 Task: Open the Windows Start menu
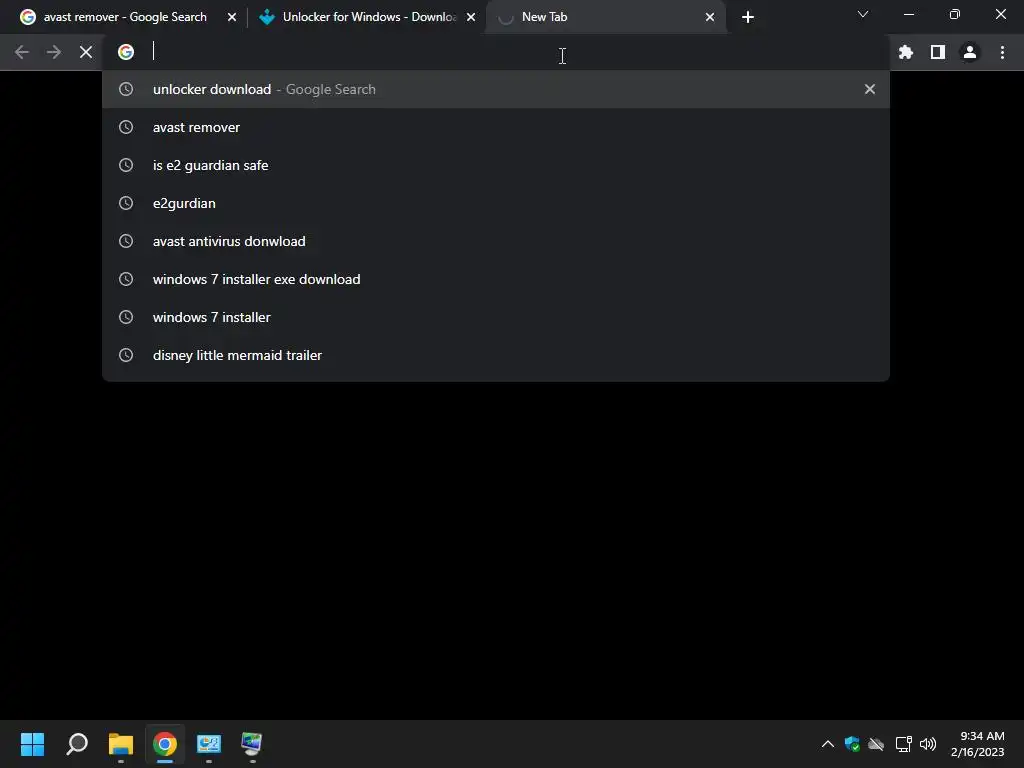click(x=32, y=744)
